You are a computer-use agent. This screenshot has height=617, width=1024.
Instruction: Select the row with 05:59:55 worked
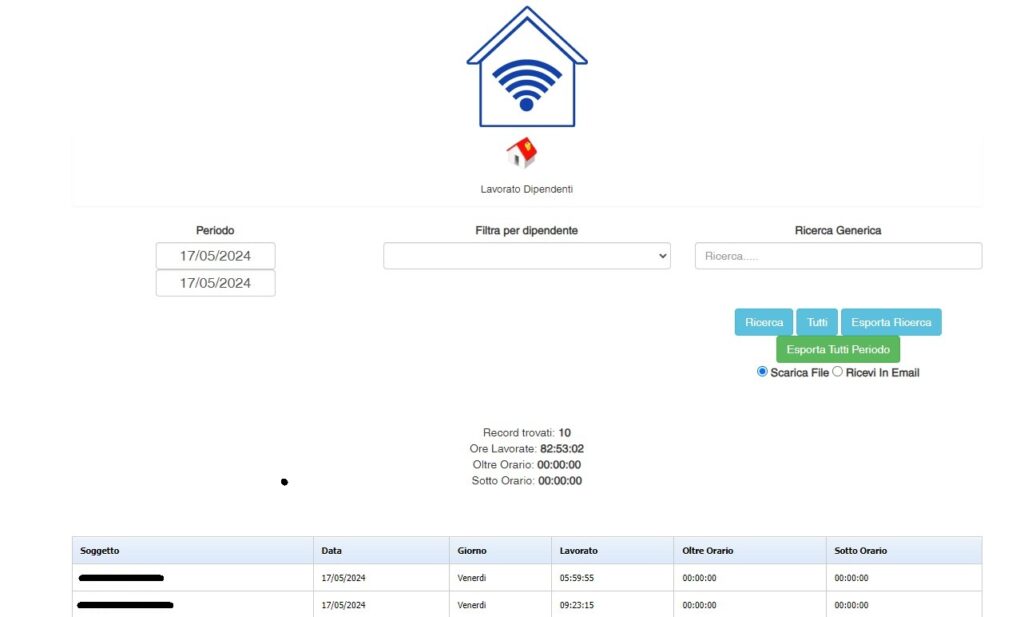pyautogui.click(x=577, y=578)
